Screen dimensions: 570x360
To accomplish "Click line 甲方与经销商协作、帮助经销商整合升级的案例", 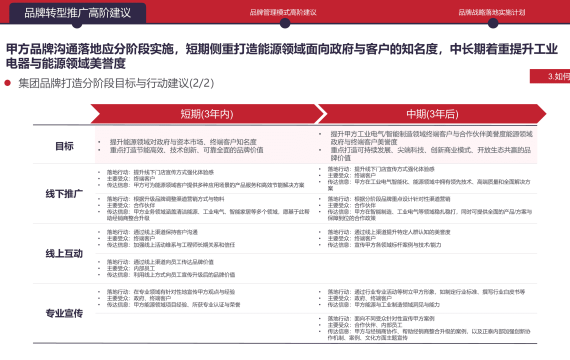I will point(429,335).
